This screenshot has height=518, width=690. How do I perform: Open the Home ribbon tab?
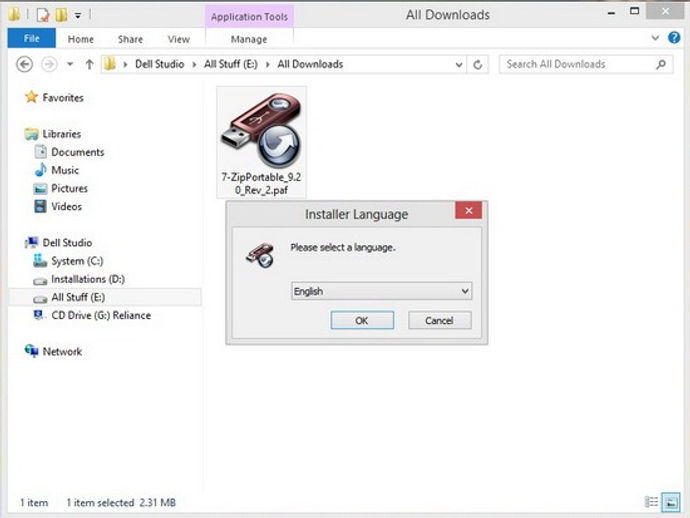[81, 39]
